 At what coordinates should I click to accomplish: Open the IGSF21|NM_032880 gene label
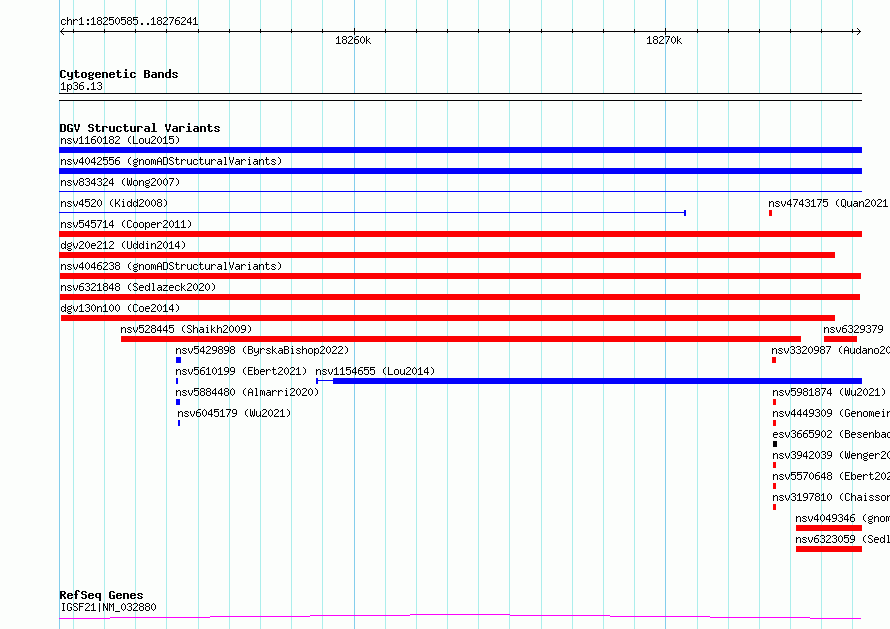(108, 607)
